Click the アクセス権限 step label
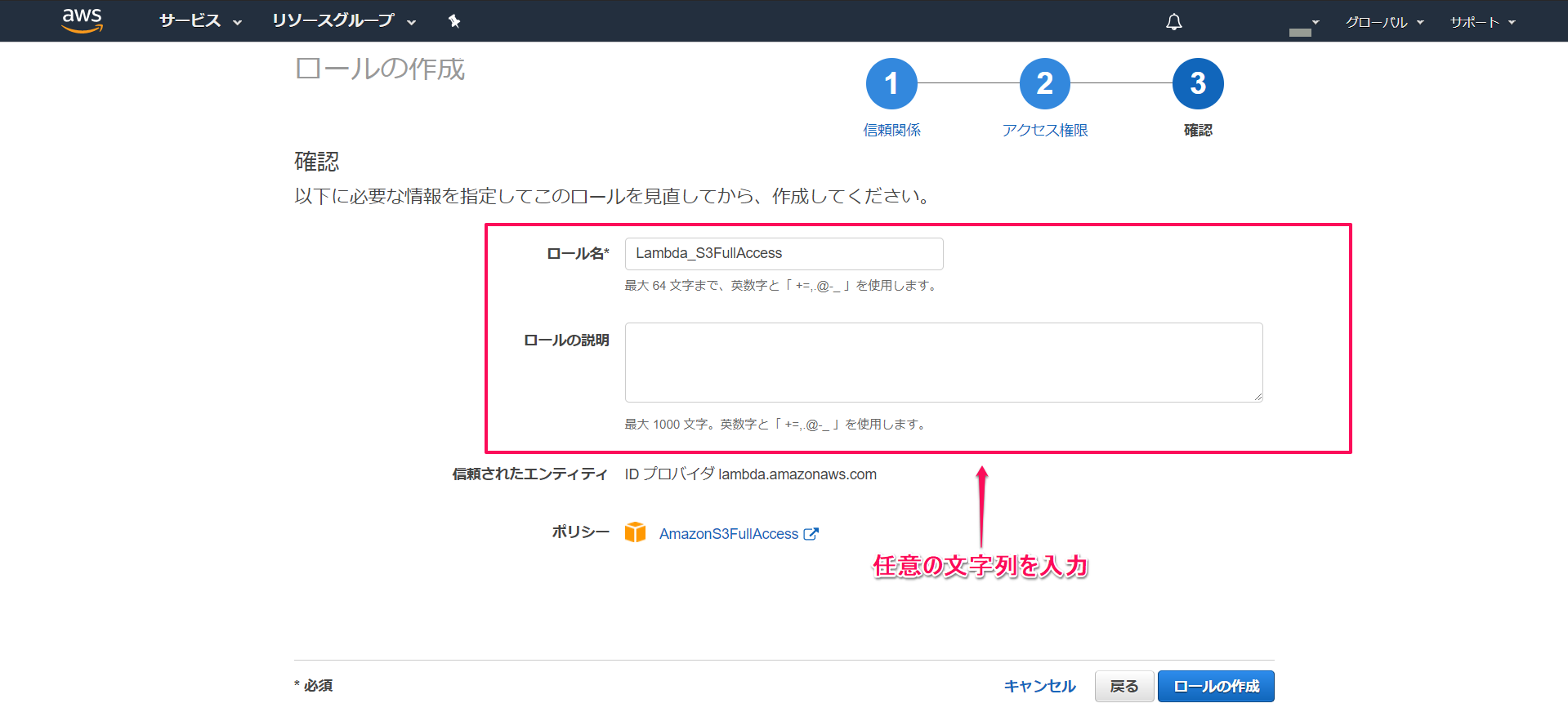Screen dimensions: 1568x721 [1045, 130]
